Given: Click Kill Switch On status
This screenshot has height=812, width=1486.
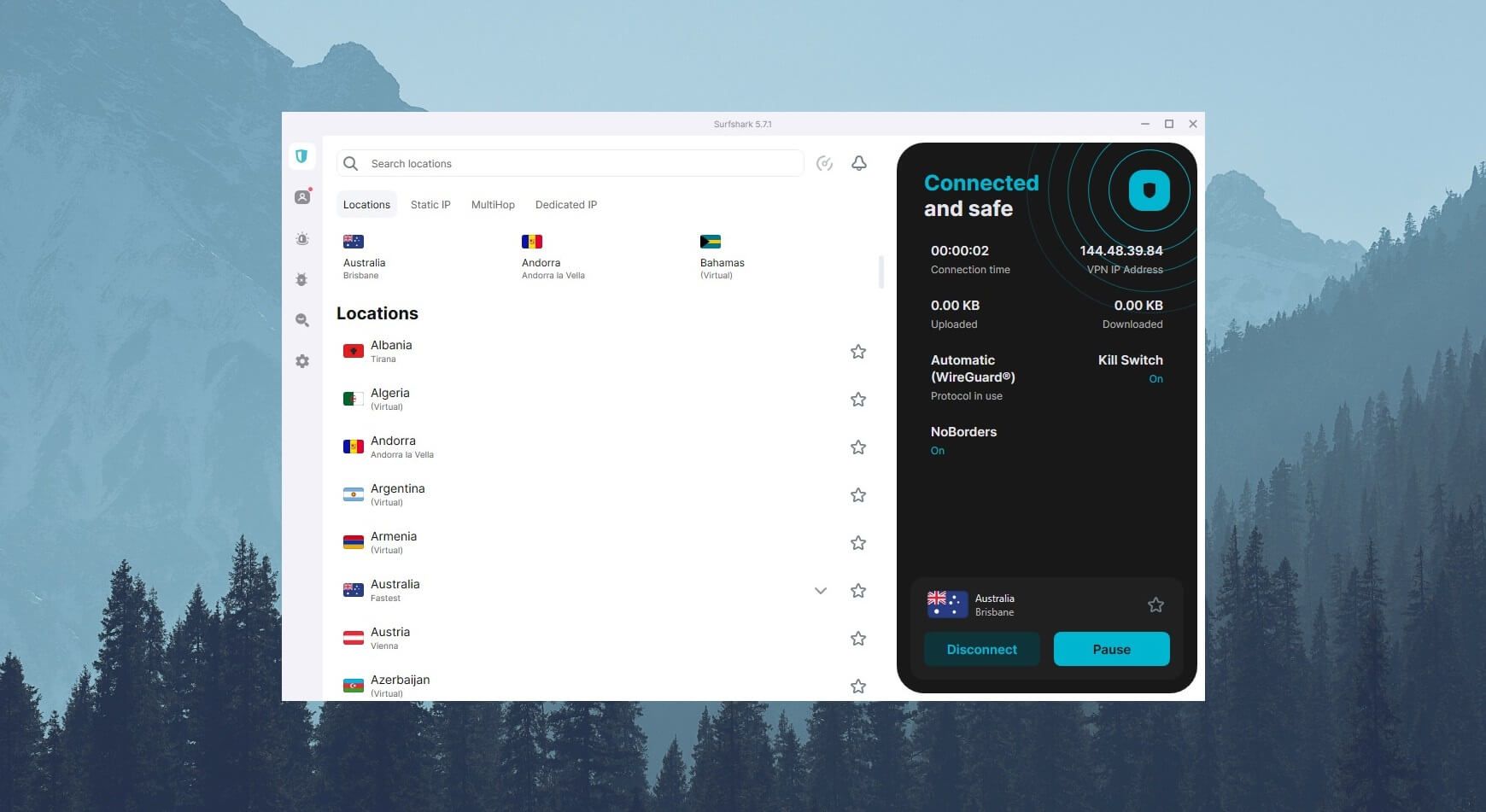Looking at the screenshot, I should click(x=1155, y=379).
